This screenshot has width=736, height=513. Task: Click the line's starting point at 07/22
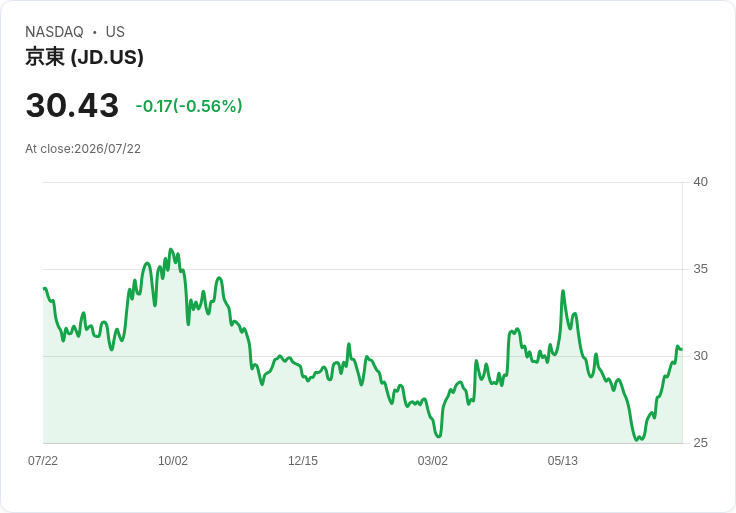[44, 289]
